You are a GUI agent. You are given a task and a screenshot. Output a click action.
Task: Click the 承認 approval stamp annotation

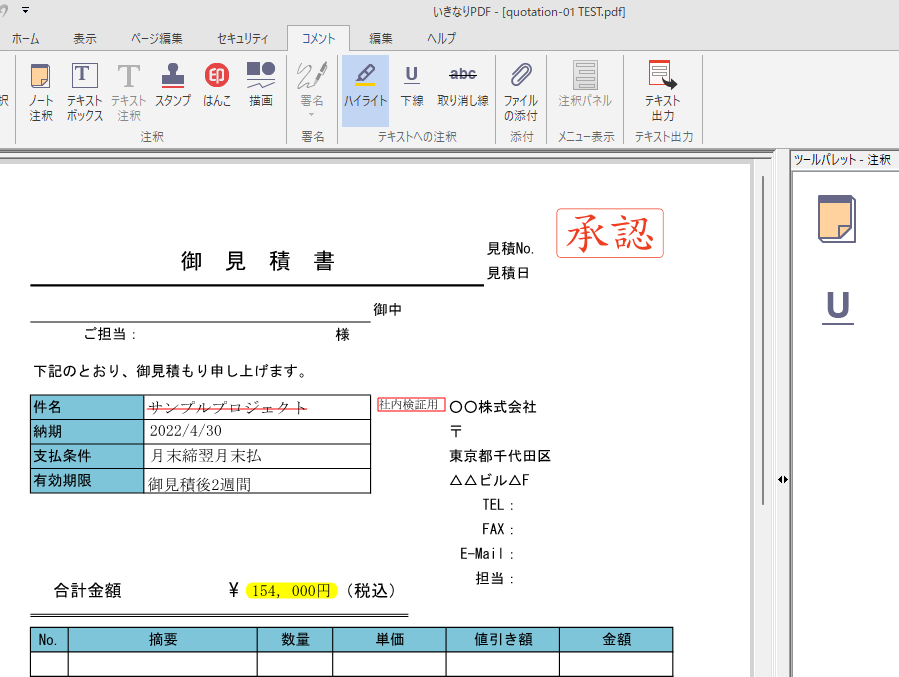pos(610,232)
